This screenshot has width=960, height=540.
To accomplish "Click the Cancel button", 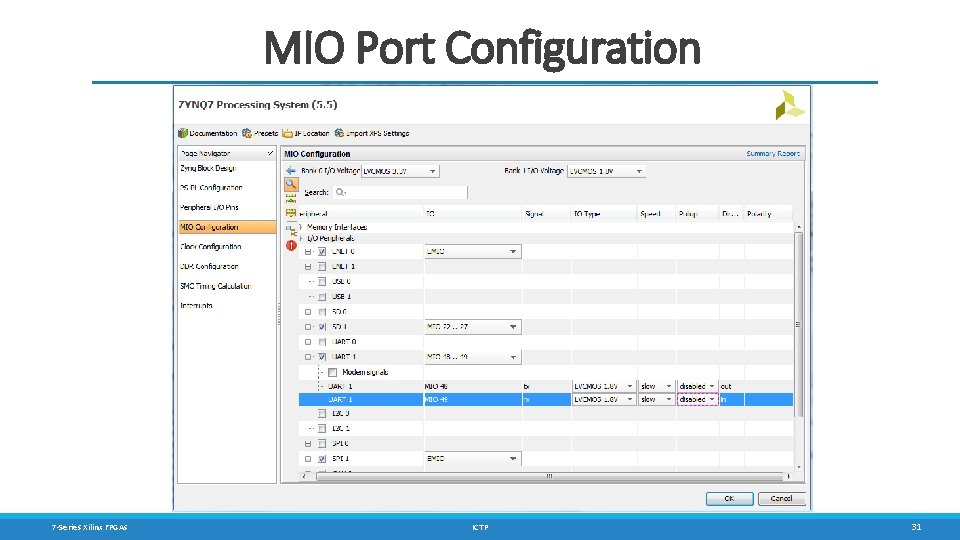I will [781, 498].
